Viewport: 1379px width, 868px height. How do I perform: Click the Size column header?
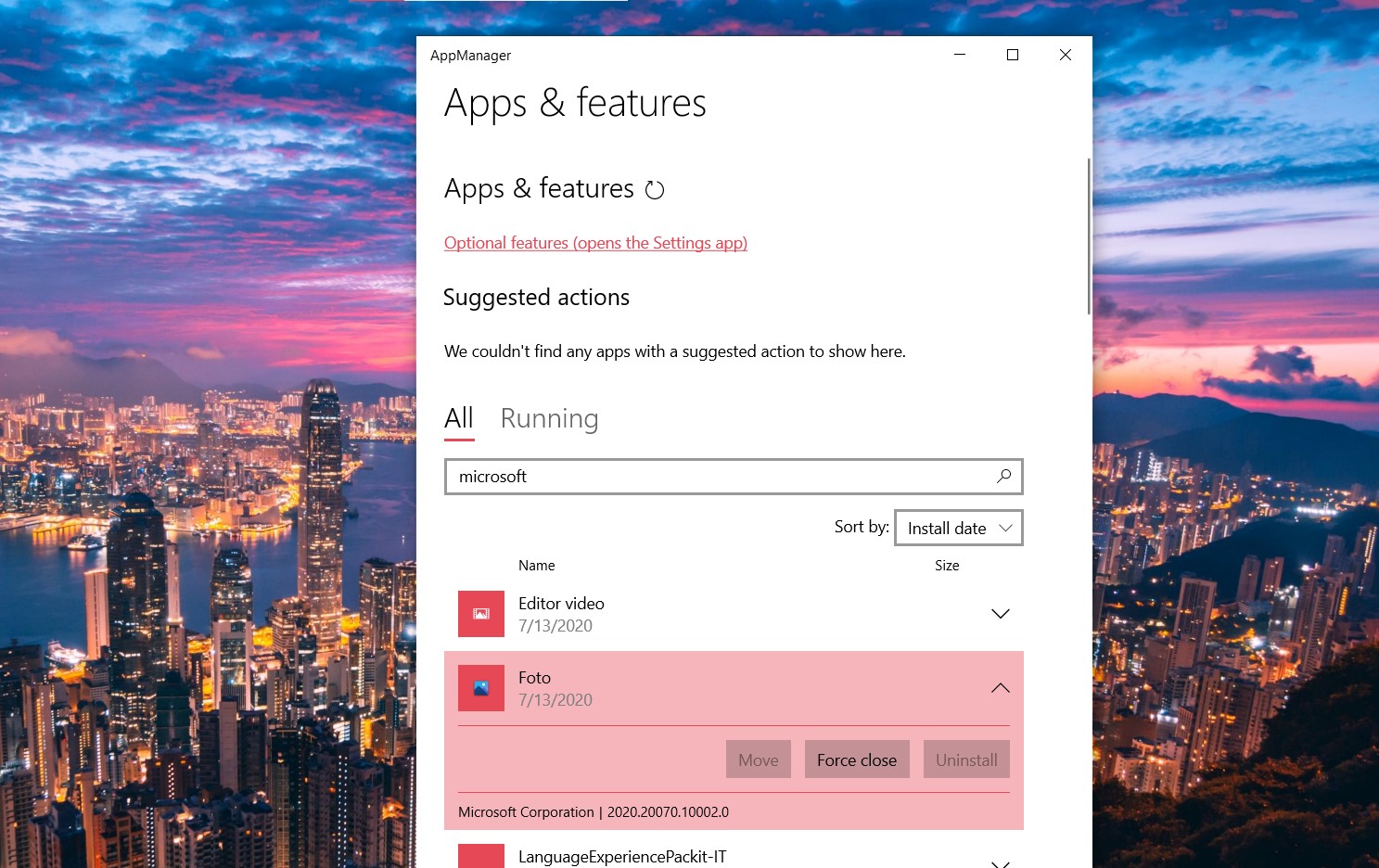tap(947, 566)
